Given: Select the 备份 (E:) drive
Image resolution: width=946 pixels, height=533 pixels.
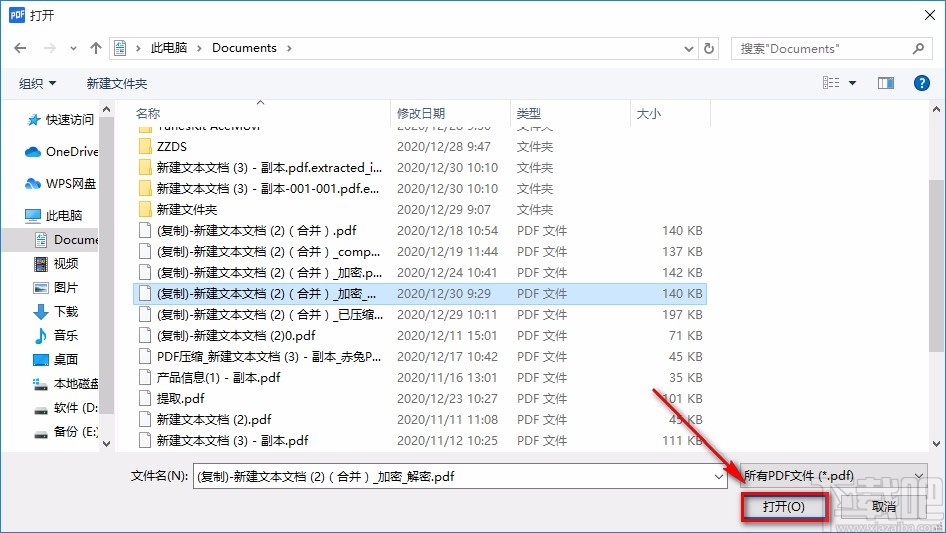Looking at the screenshot, I should coord(66,432).
